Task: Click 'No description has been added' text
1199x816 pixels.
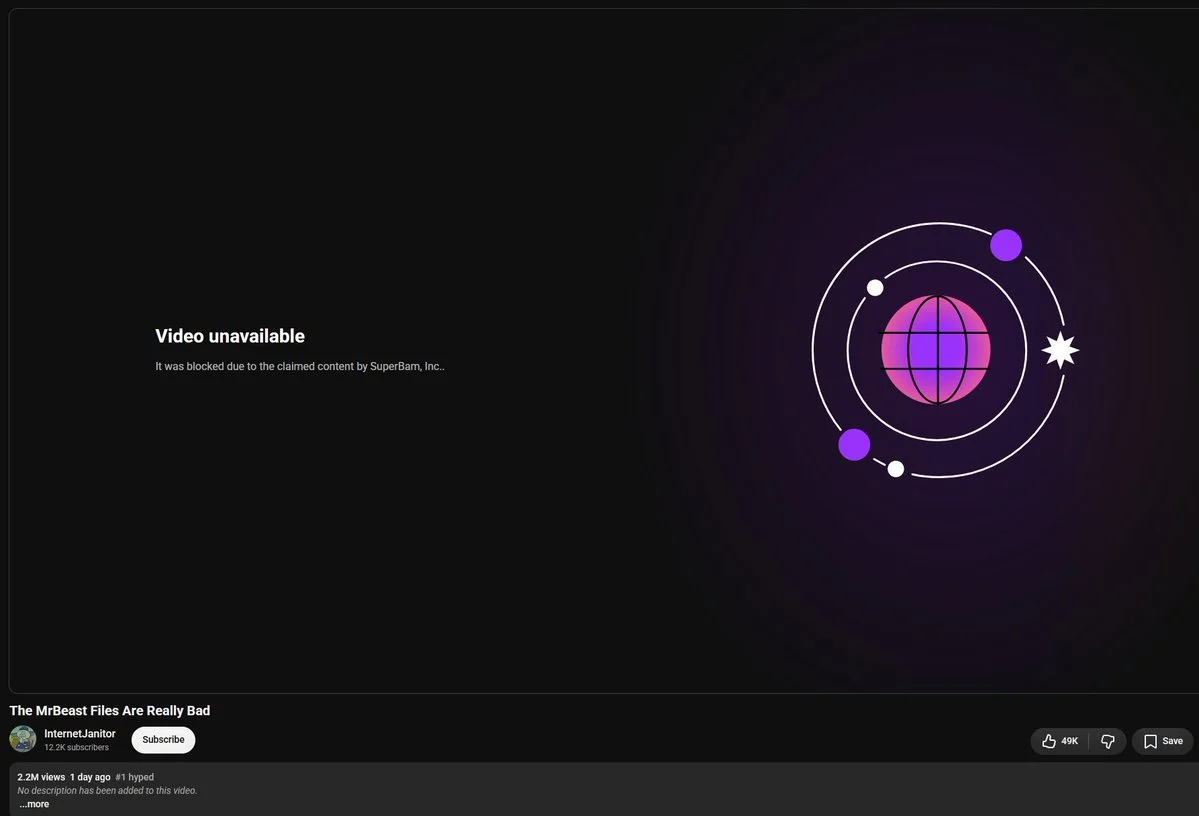Action: tap(107, 791)
